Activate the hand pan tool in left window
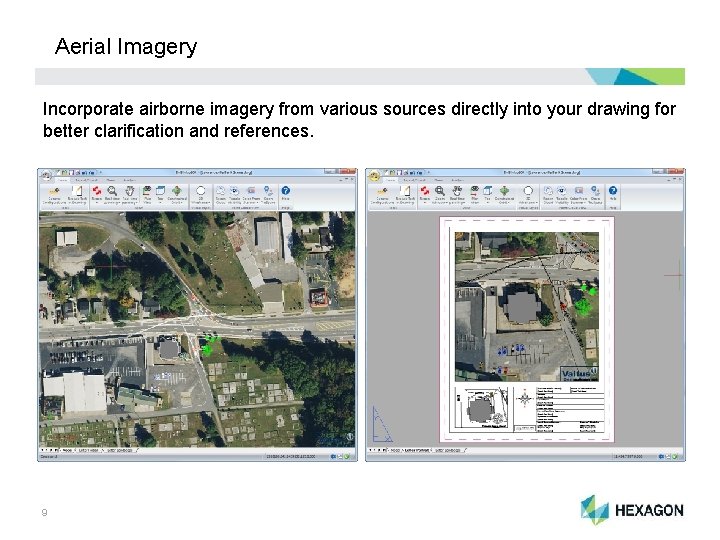720x540 pixels. pos(129,191)
